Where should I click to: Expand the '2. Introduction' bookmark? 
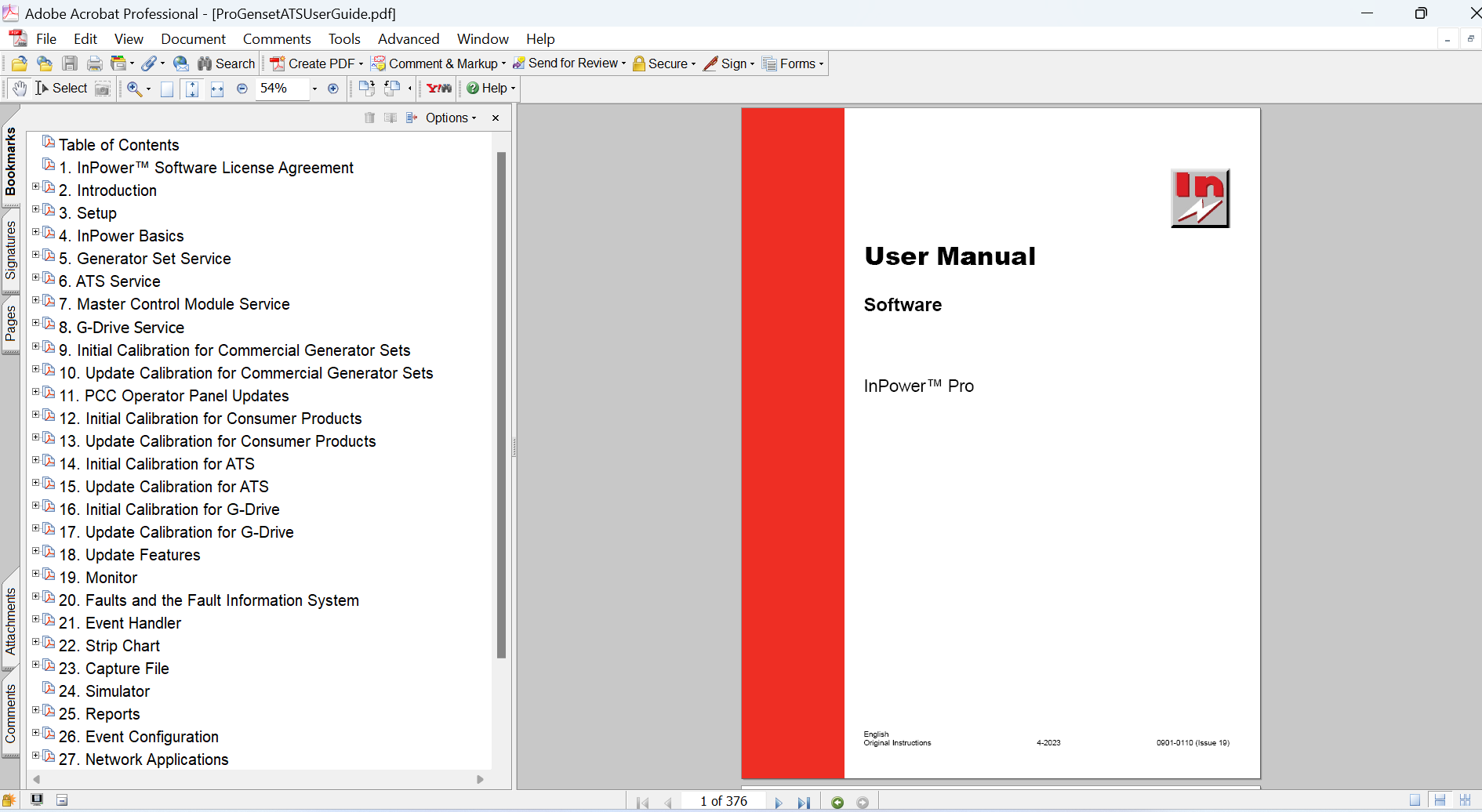[x=35, y=187]
